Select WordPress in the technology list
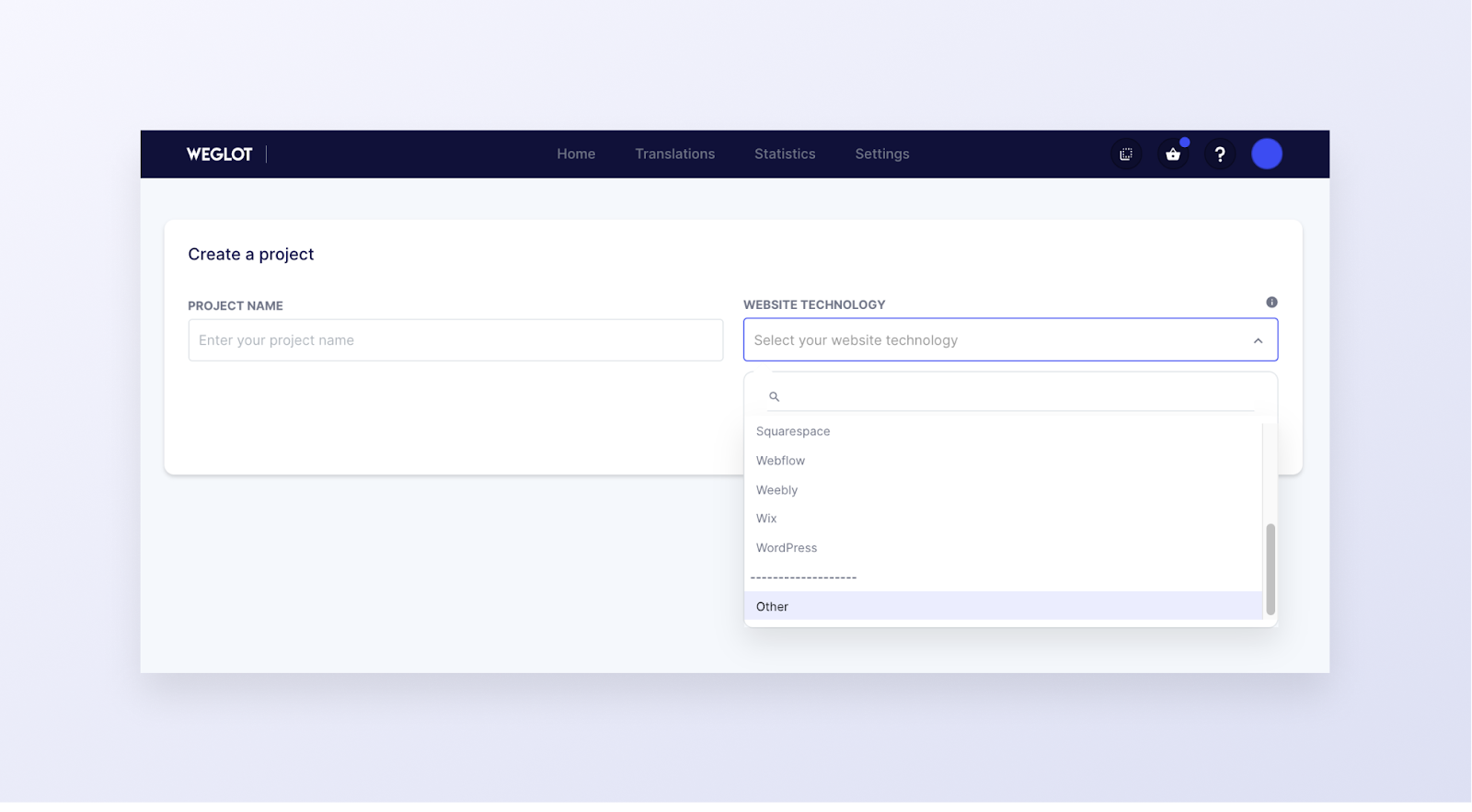The image size is (1472, 812). tap(1003, 548)
